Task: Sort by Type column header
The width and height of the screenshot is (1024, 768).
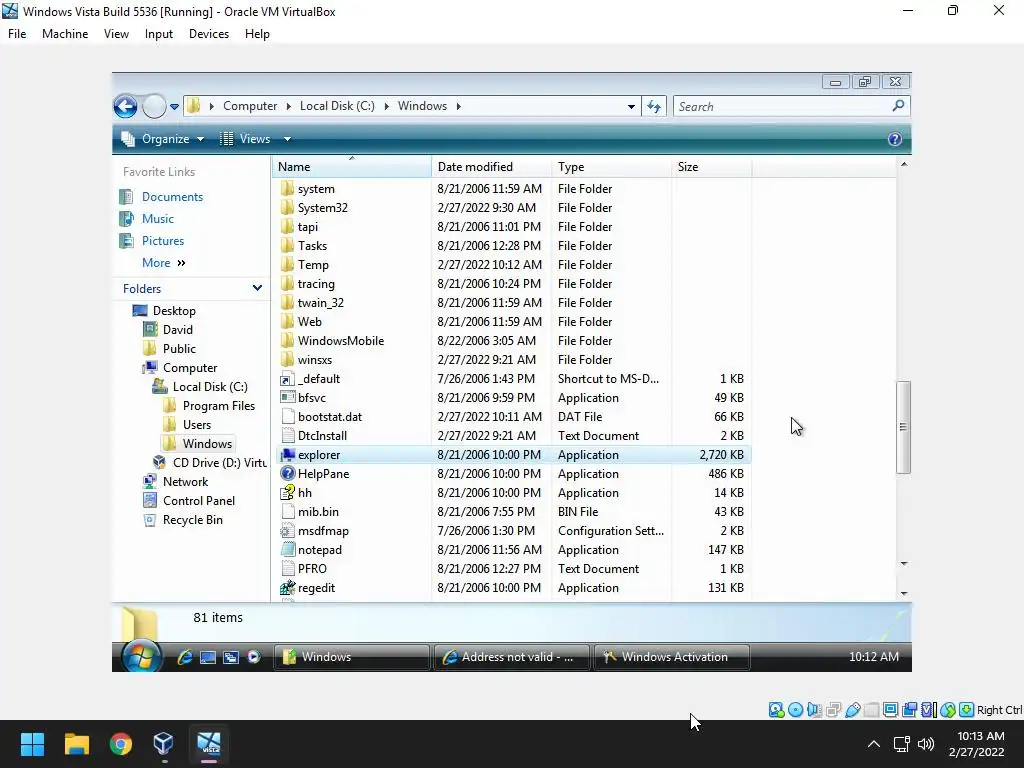Action: [611, 167]
